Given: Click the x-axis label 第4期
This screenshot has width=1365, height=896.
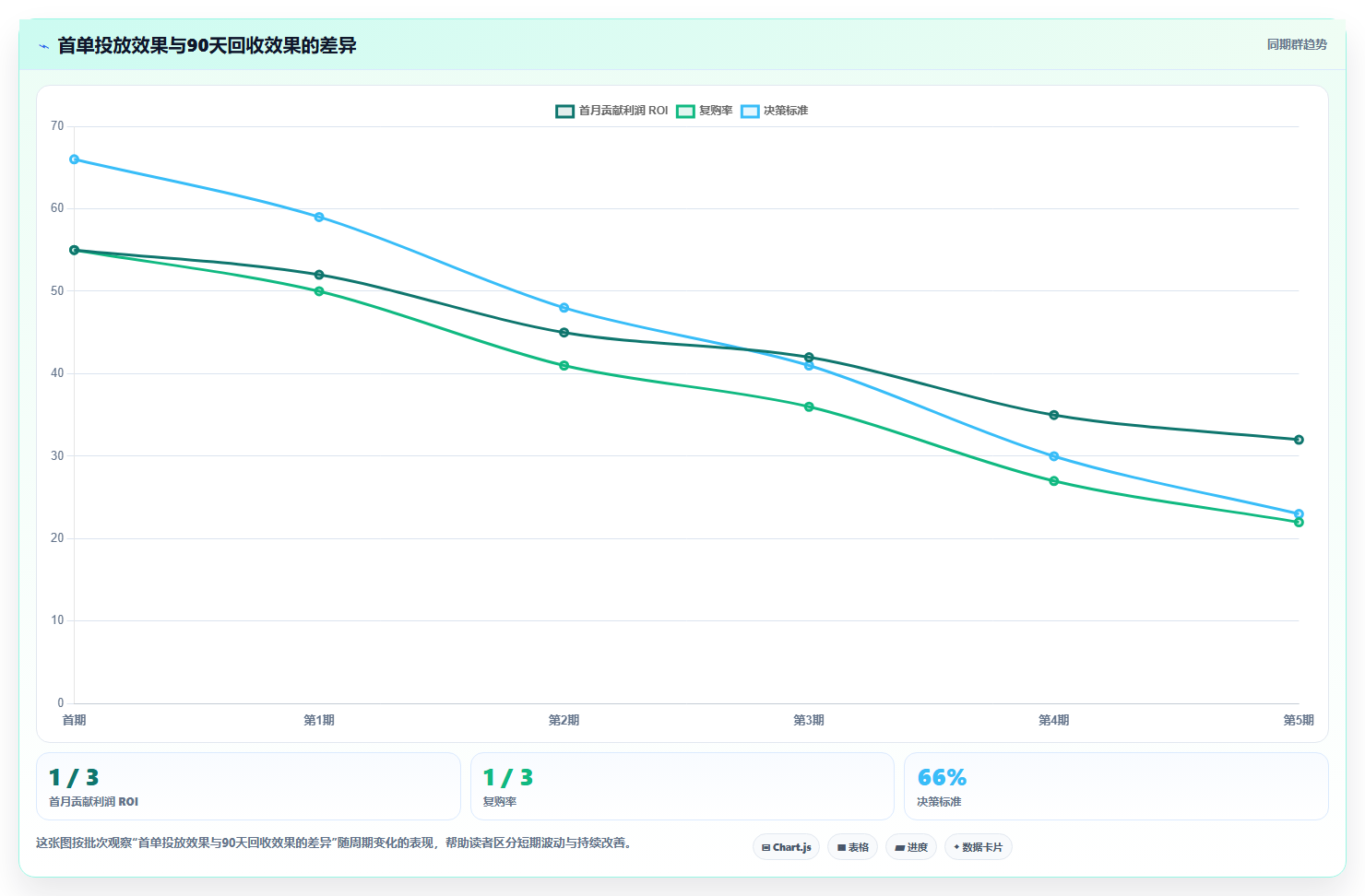Looking at the screenshot, I should point(1054,720).
